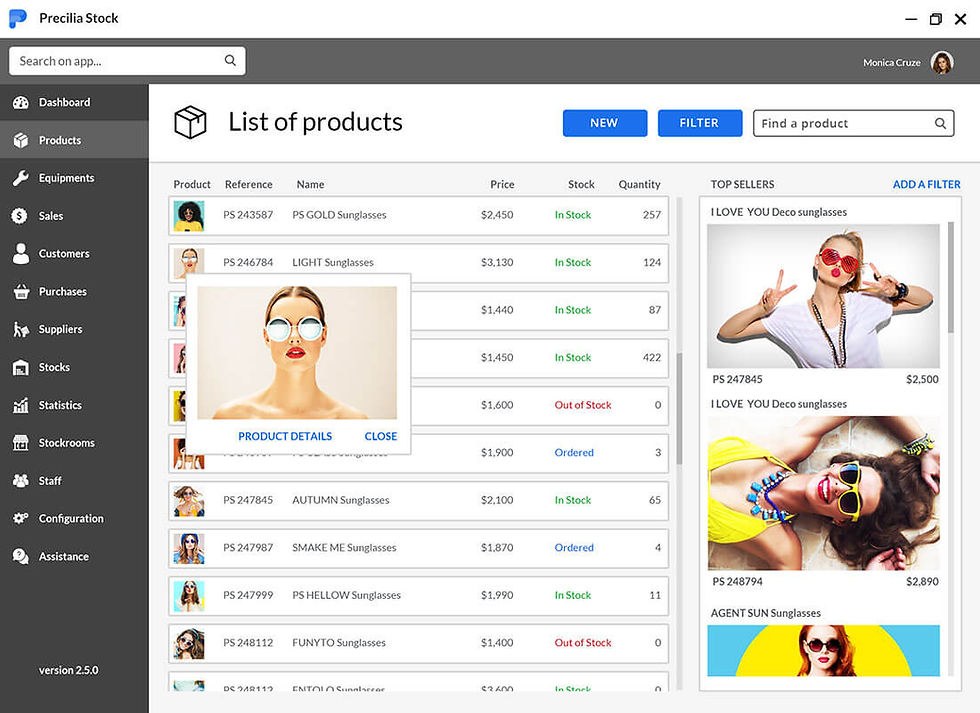The image size is (980, 713).
Task: Click reference PS 243587
Action: [x=248, y=215]
